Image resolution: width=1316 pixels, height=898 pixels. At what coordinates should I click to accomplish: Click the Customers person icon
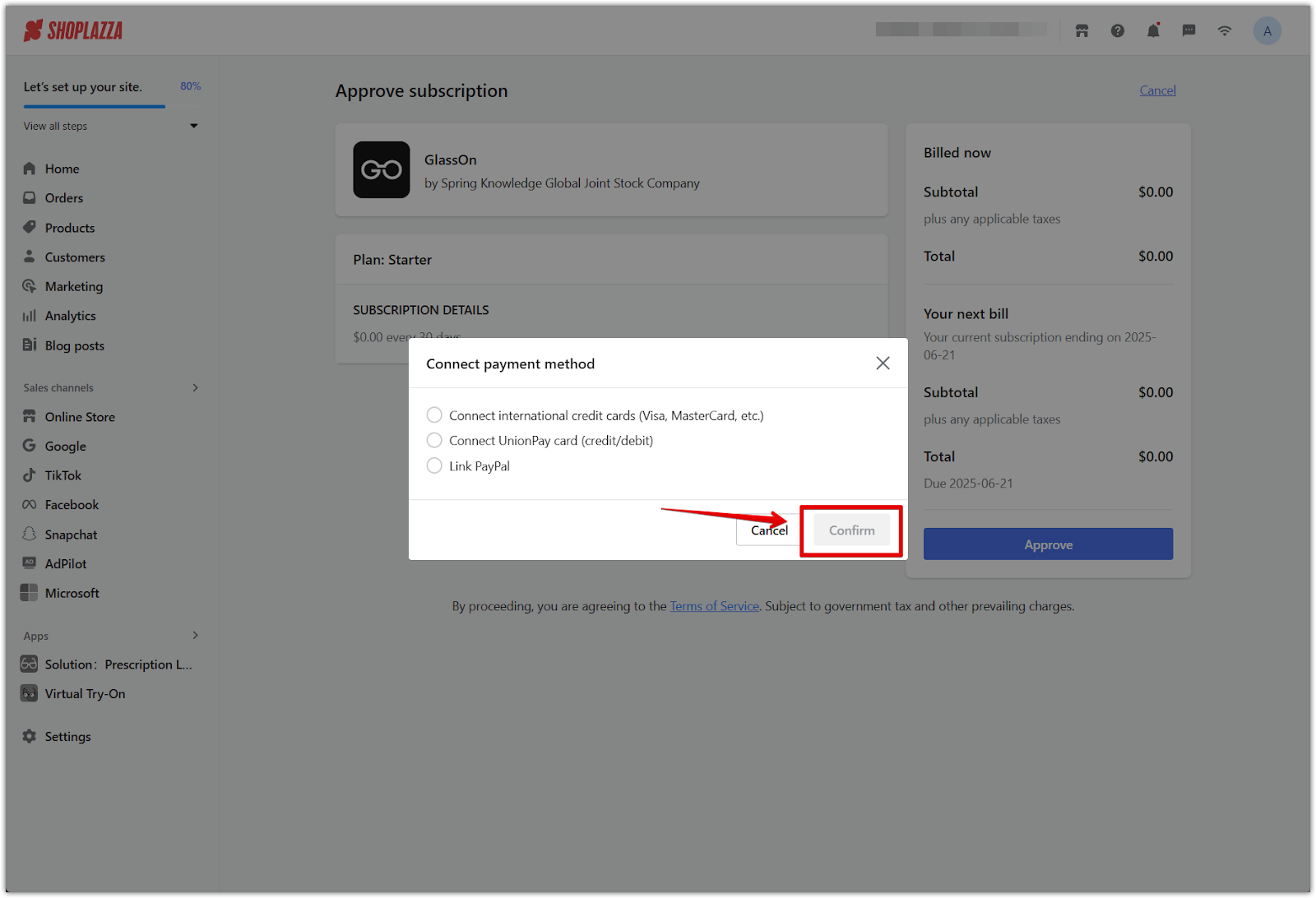click(30, 257)
